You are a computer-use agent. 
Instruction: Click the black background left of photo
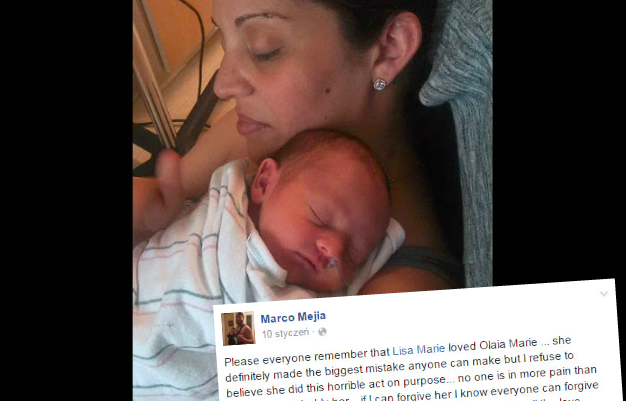pos(66,200)
